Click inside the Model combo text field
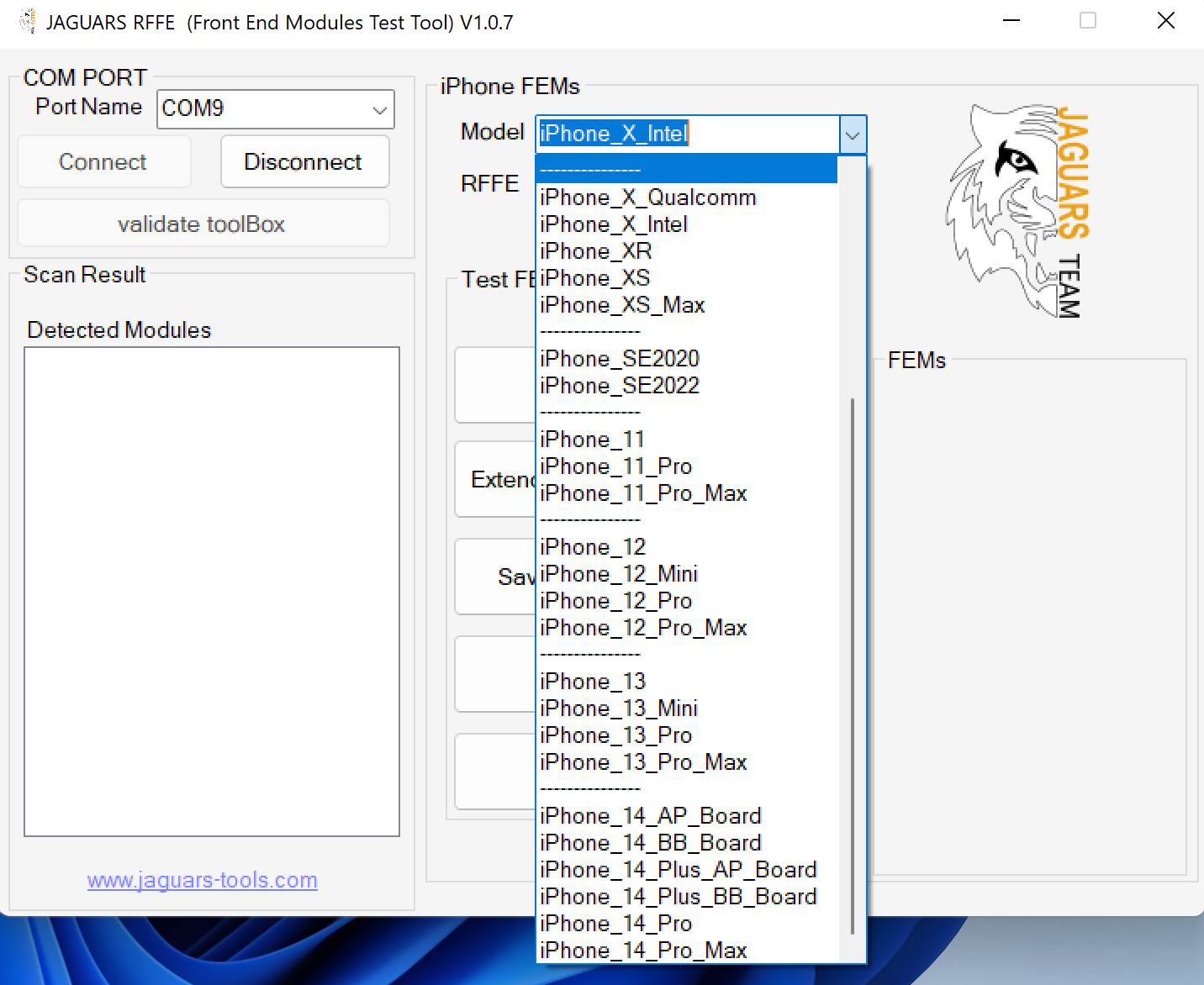 point(688,134)
